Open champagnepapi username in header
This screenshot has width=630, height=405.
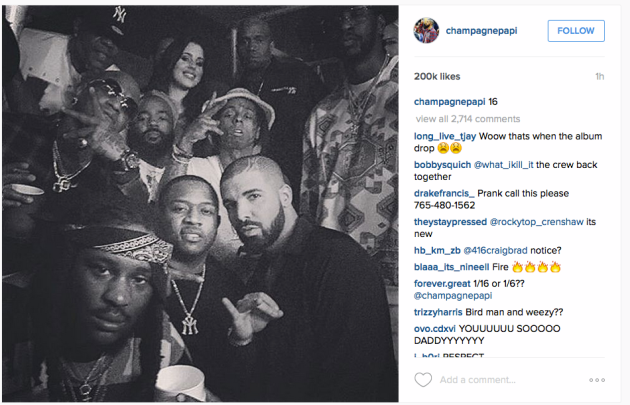[x=481, y=31]
